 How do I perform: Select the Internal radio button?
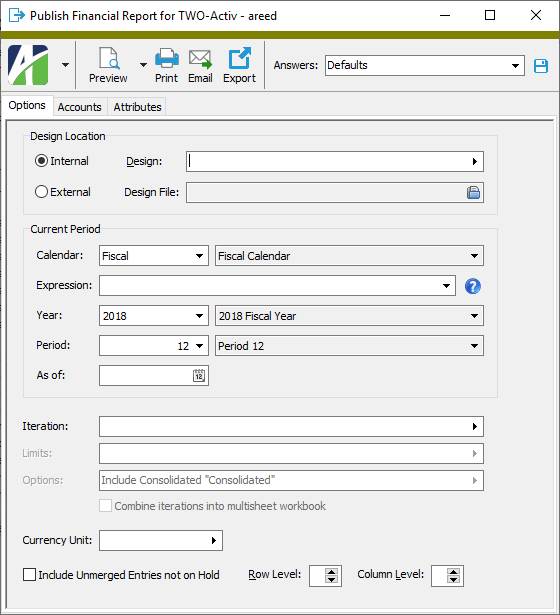pos(41,161)
